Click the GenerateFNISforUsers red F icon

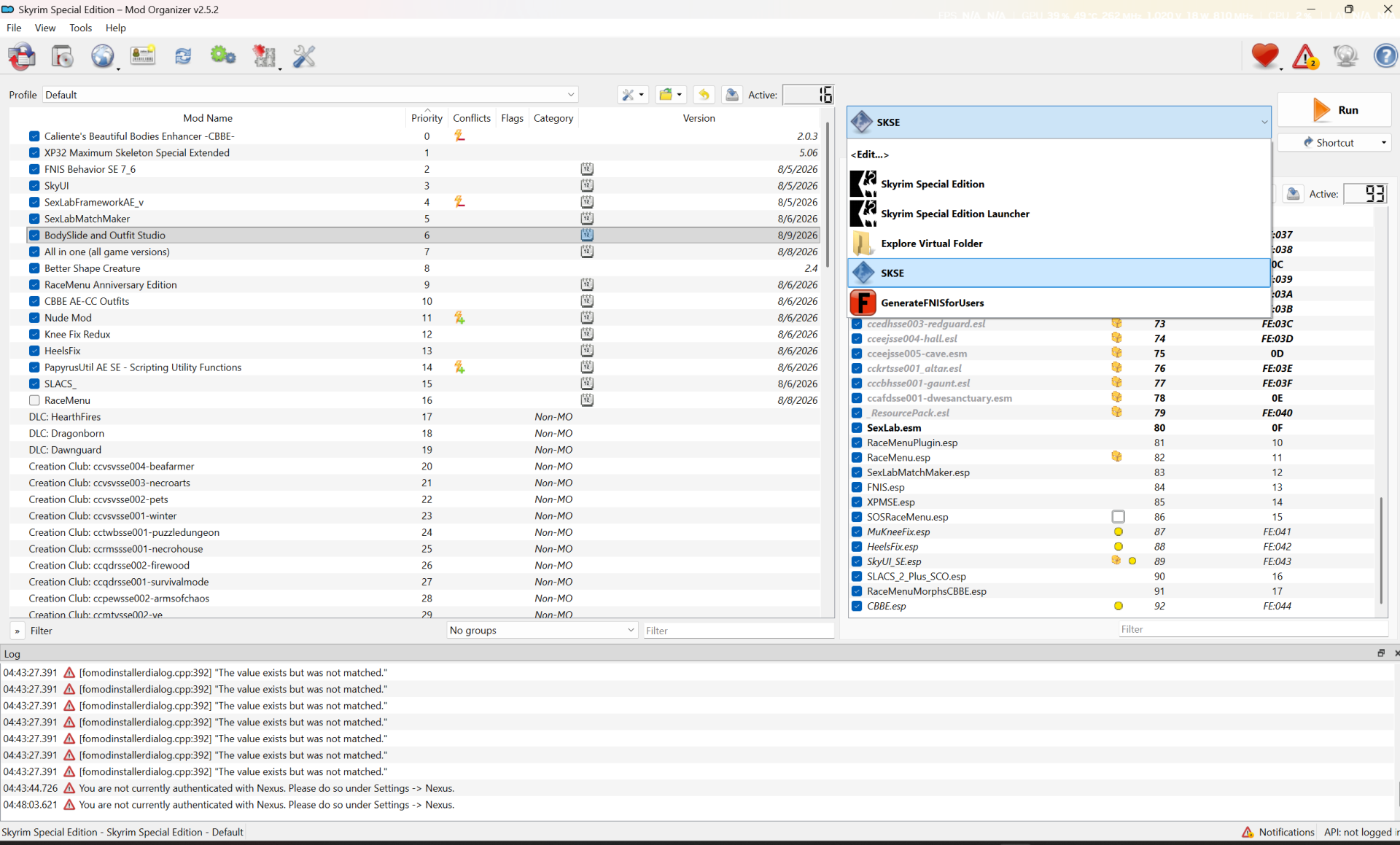pyautogui.click(x=863, y=303)
